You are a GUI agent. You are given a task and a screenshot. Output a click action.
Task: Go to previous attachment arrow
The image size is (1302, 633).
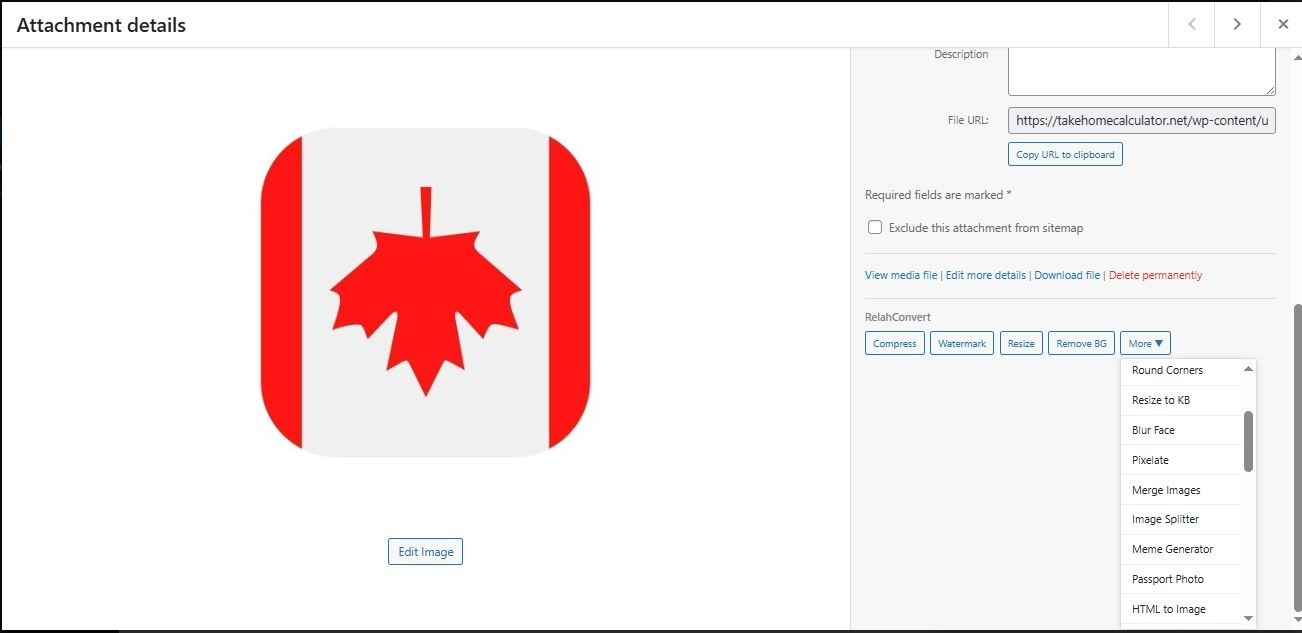pos(1192,24)
